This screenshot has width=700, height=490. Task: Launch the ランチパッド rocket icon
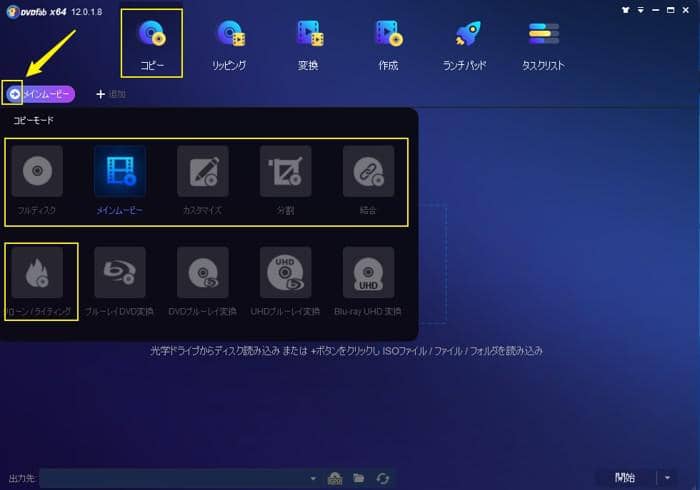(466, 43)
